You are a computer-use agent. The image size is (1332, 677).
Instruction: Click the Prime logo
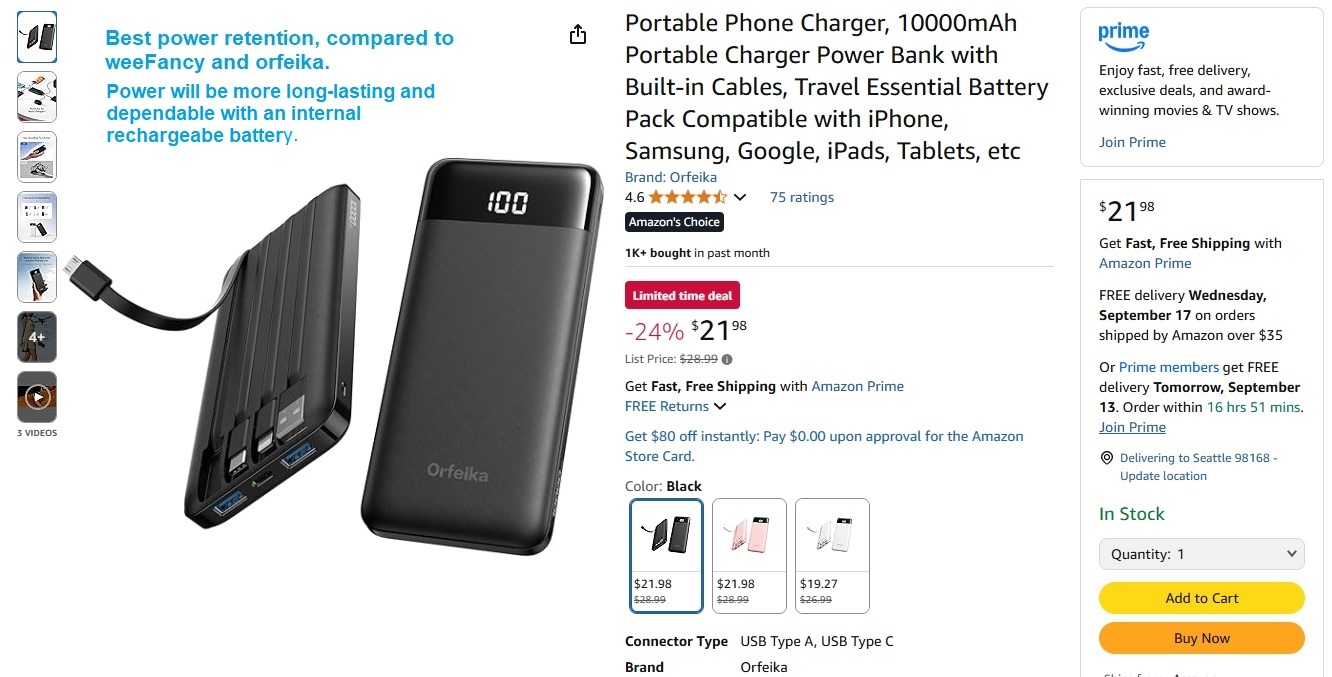pyautogui.click(x=1123, y=36)
